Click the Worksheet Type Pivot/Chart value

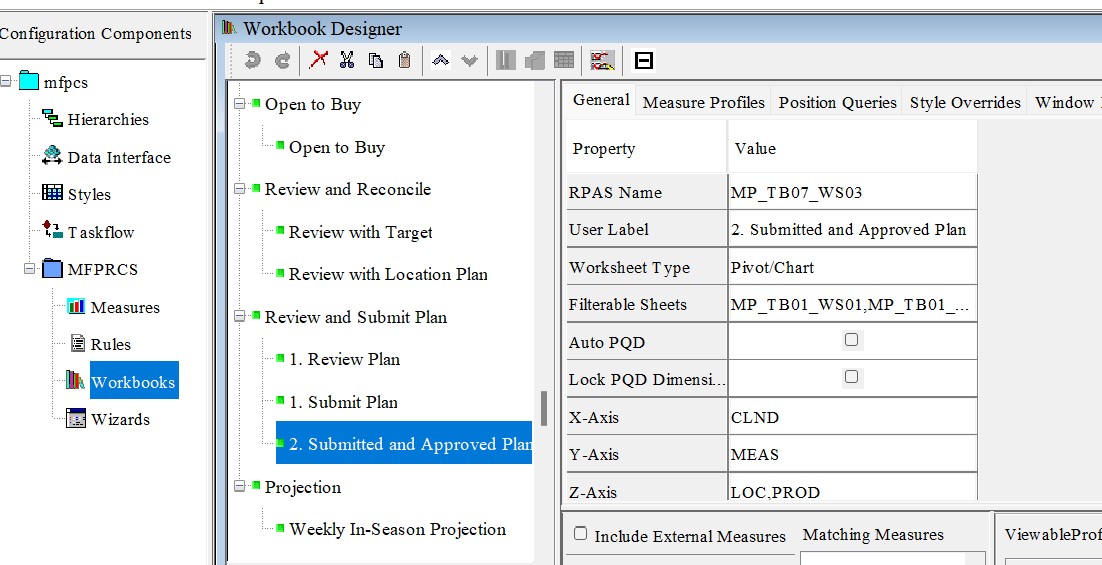click(x=853, y=267)
